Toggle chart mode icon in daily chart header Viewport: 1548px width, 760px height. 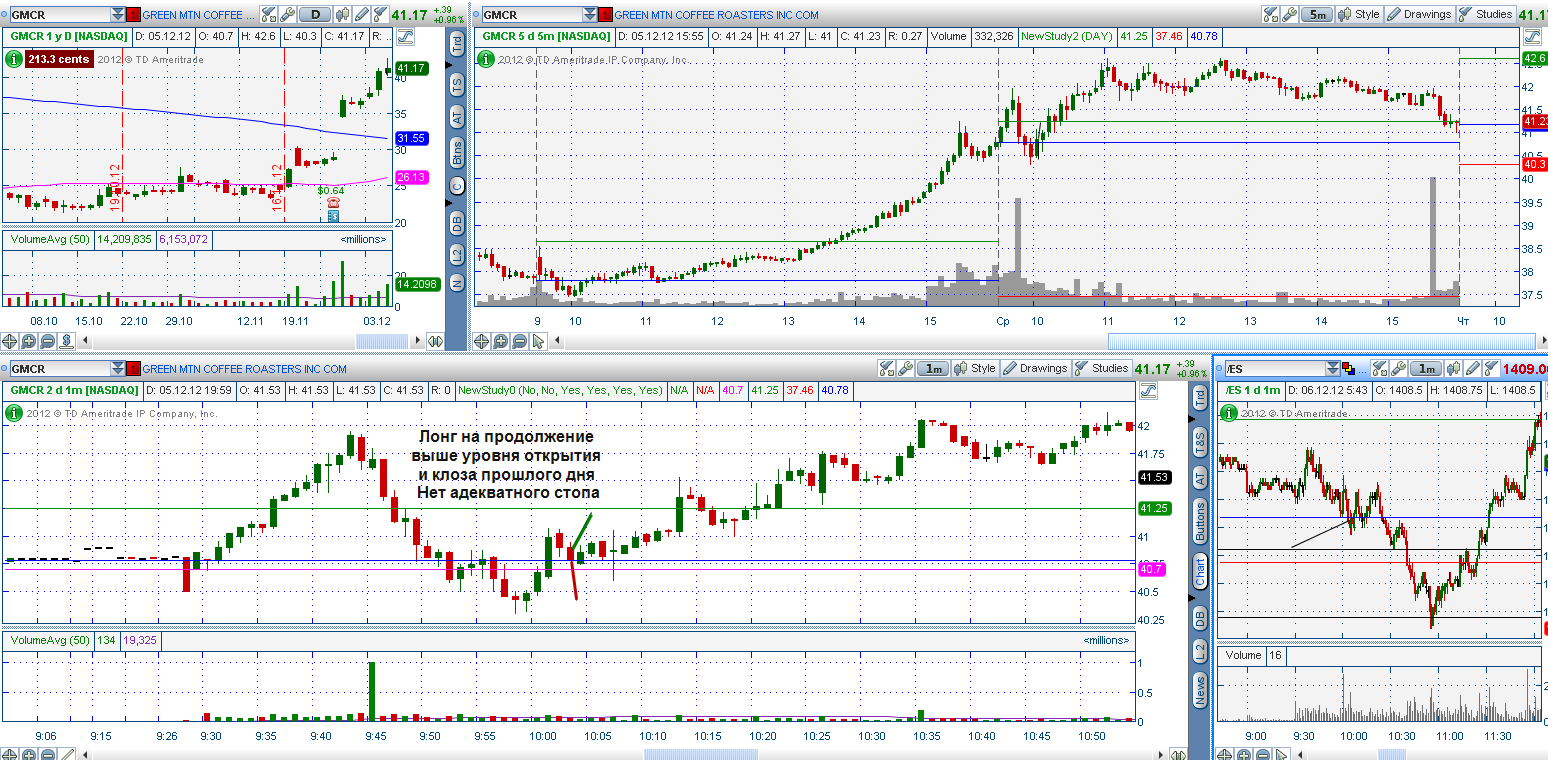click(x=407, y=36)
